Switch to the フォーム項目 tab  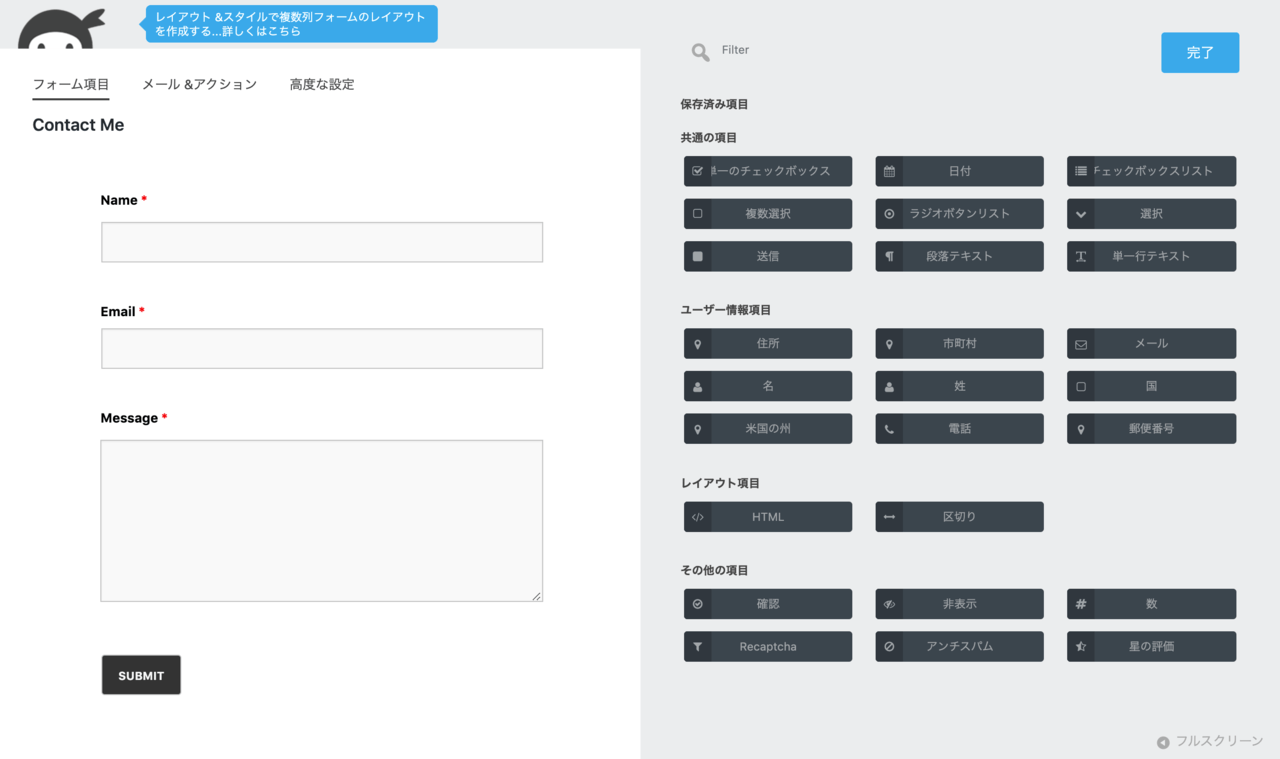coord(71,85)
